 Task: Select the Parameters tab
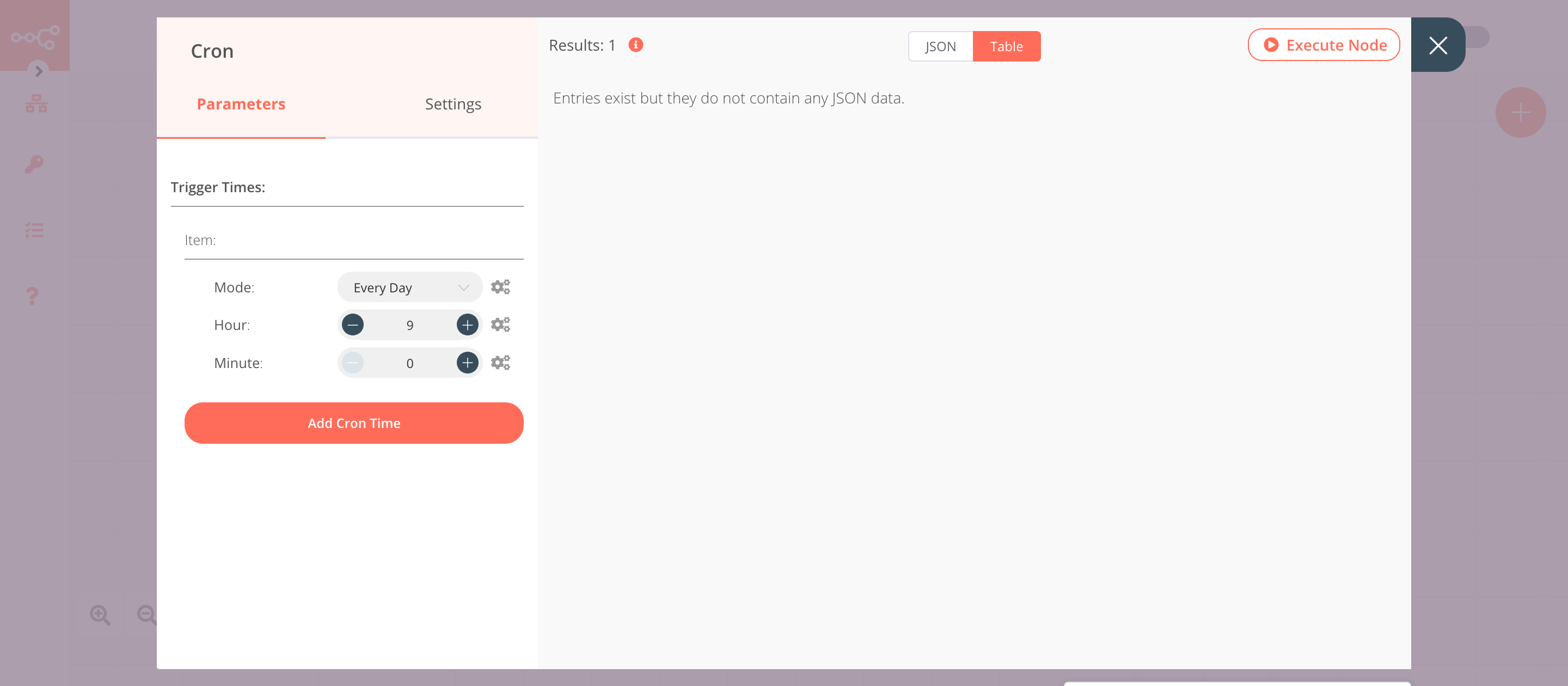point(241,103)
